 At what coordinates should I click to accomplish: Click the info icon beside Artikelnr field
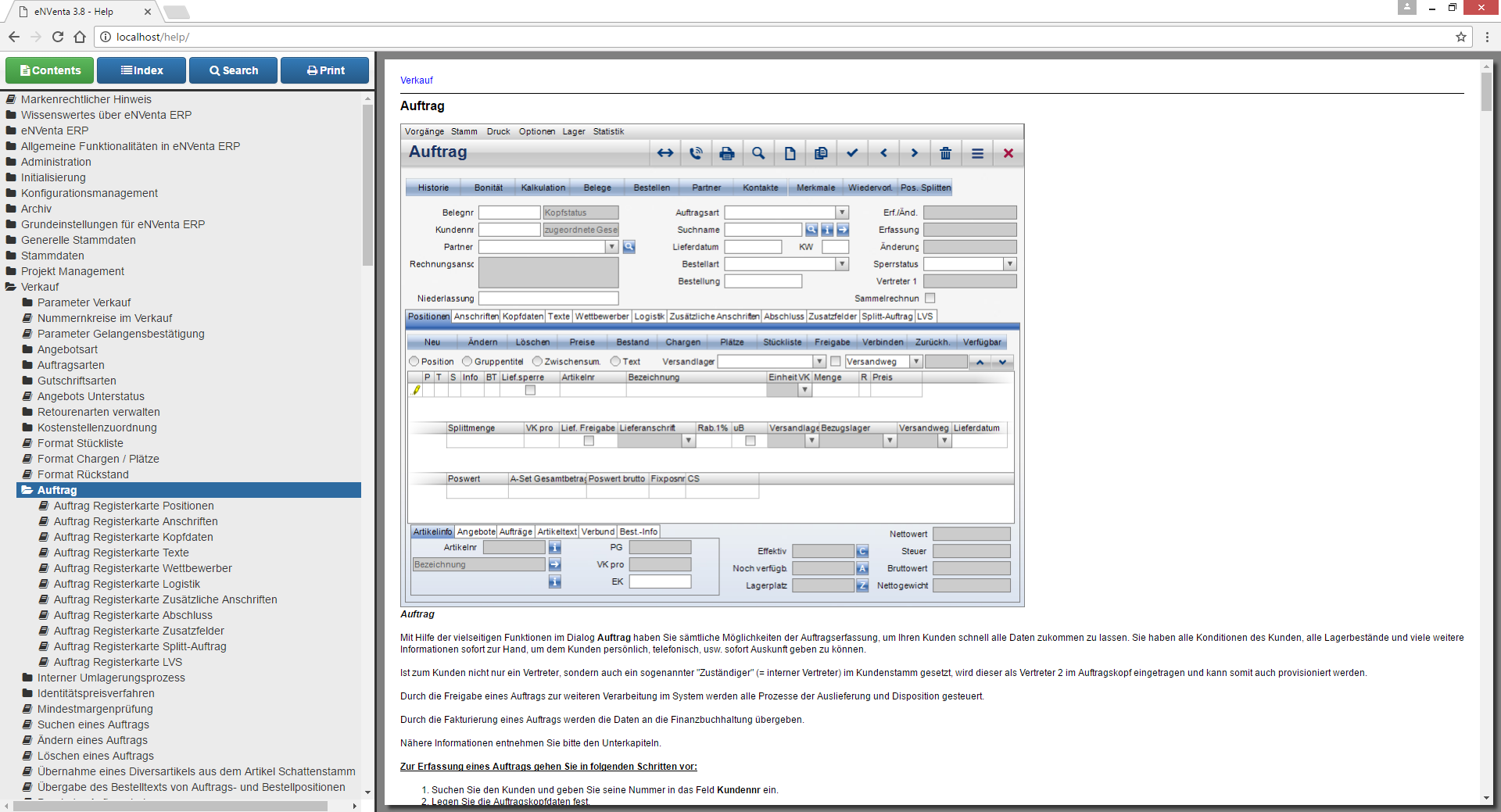point(555,547)
